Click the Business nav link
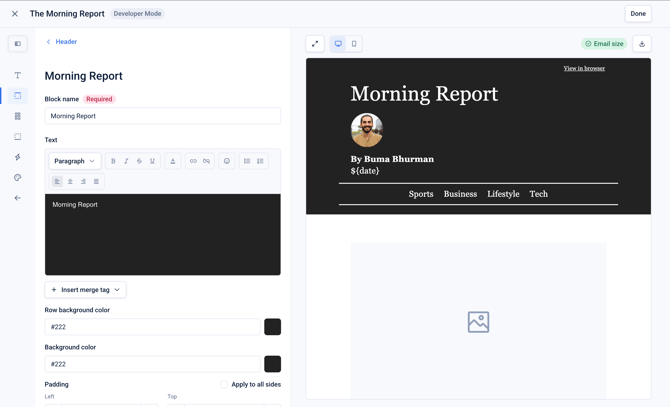 click(x=460, y=194)
